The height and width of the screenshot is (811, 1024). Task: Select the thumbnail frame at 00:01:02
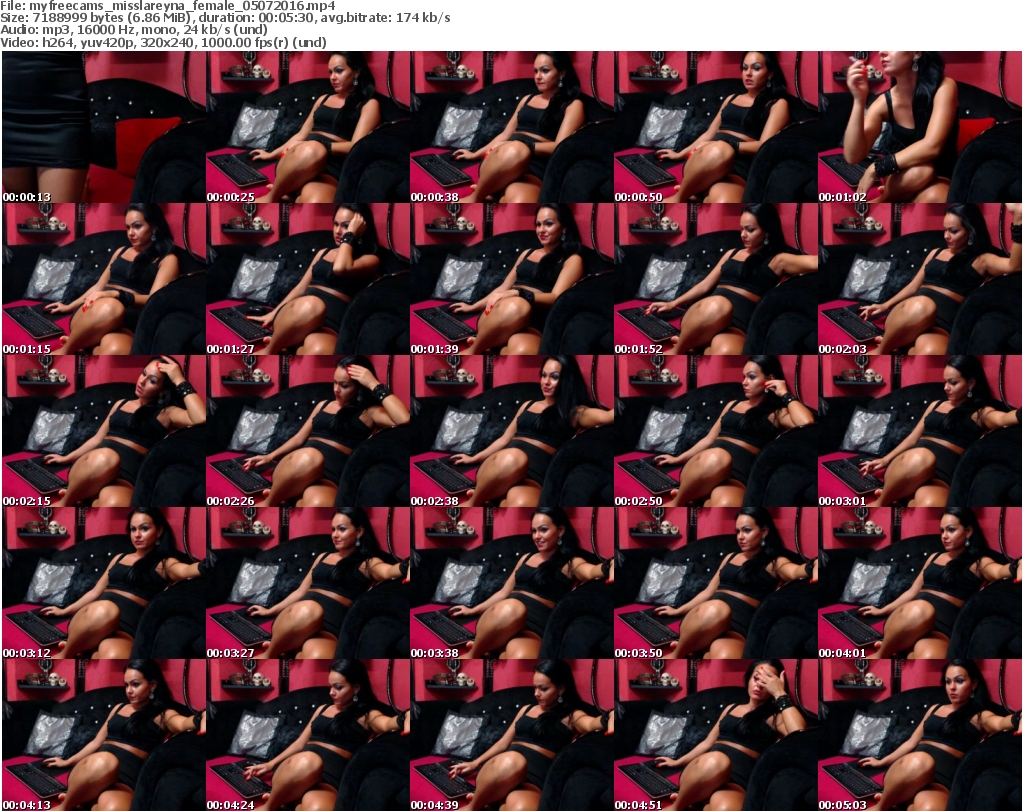coord(920,127)
